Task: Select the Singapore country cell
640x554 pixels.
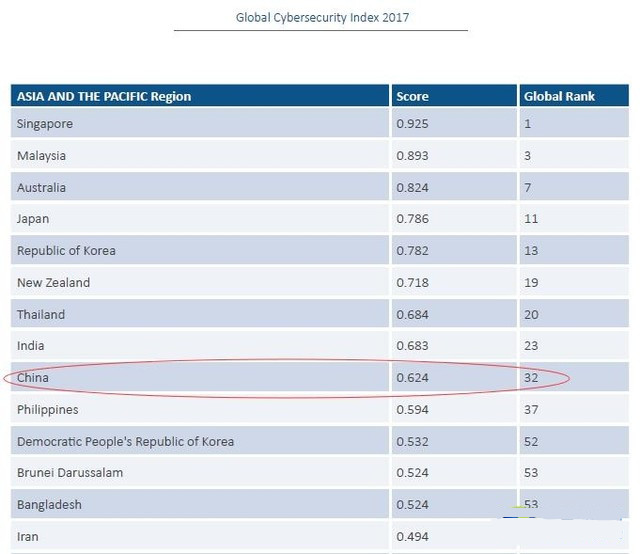Action: pos(200,123)
